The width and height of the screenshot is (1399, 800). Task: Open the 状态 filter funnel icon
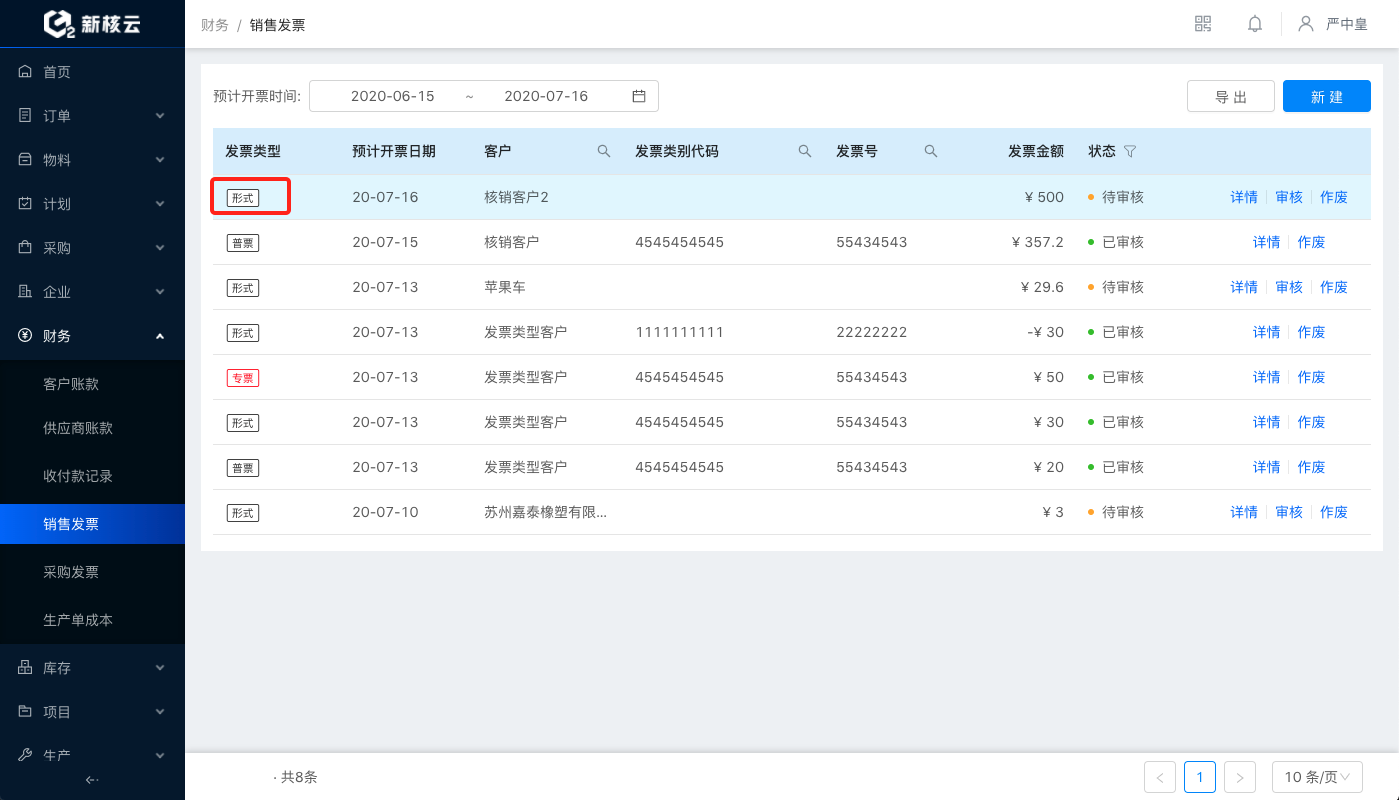pos(1130,151)
